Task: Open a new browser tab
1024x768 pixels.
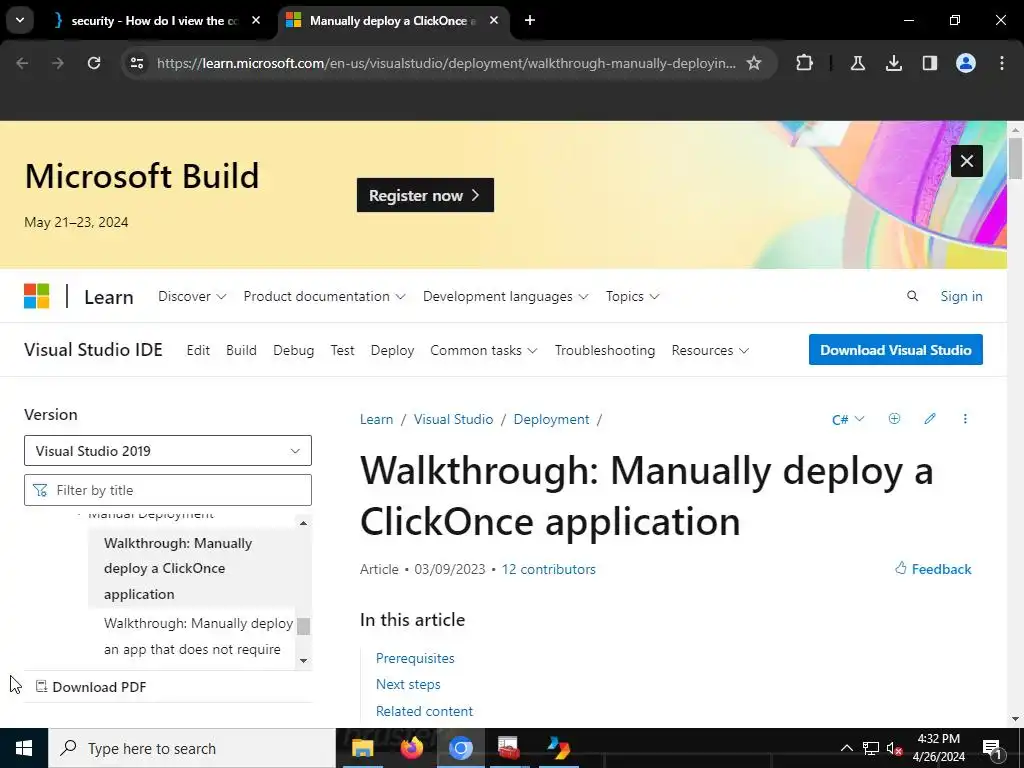Action: coord(530,20)
